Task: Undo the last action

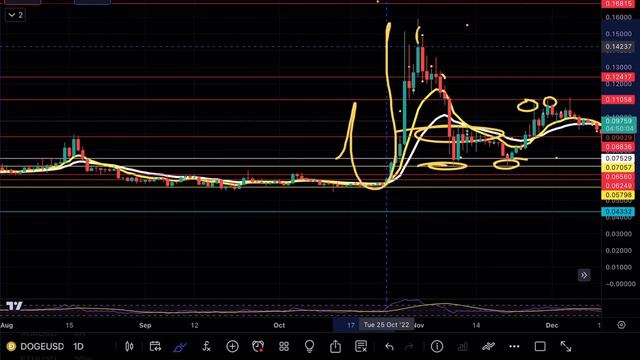Action: tap(389, 347)
